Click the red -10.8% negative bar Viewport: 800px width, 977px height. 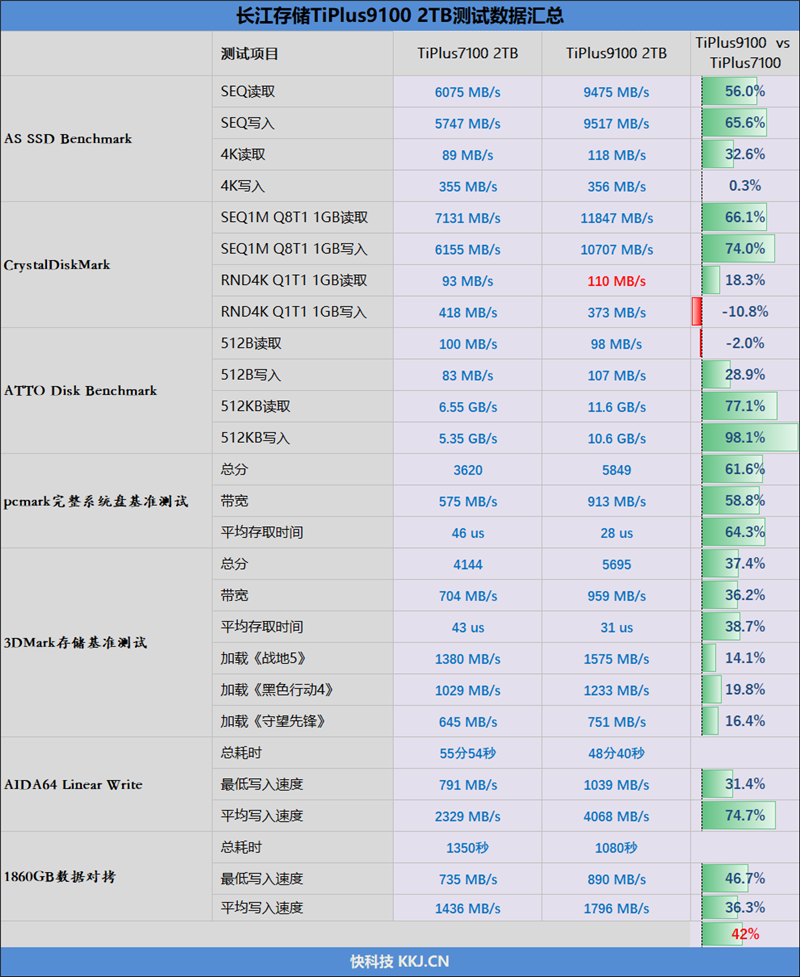point(696,311)
